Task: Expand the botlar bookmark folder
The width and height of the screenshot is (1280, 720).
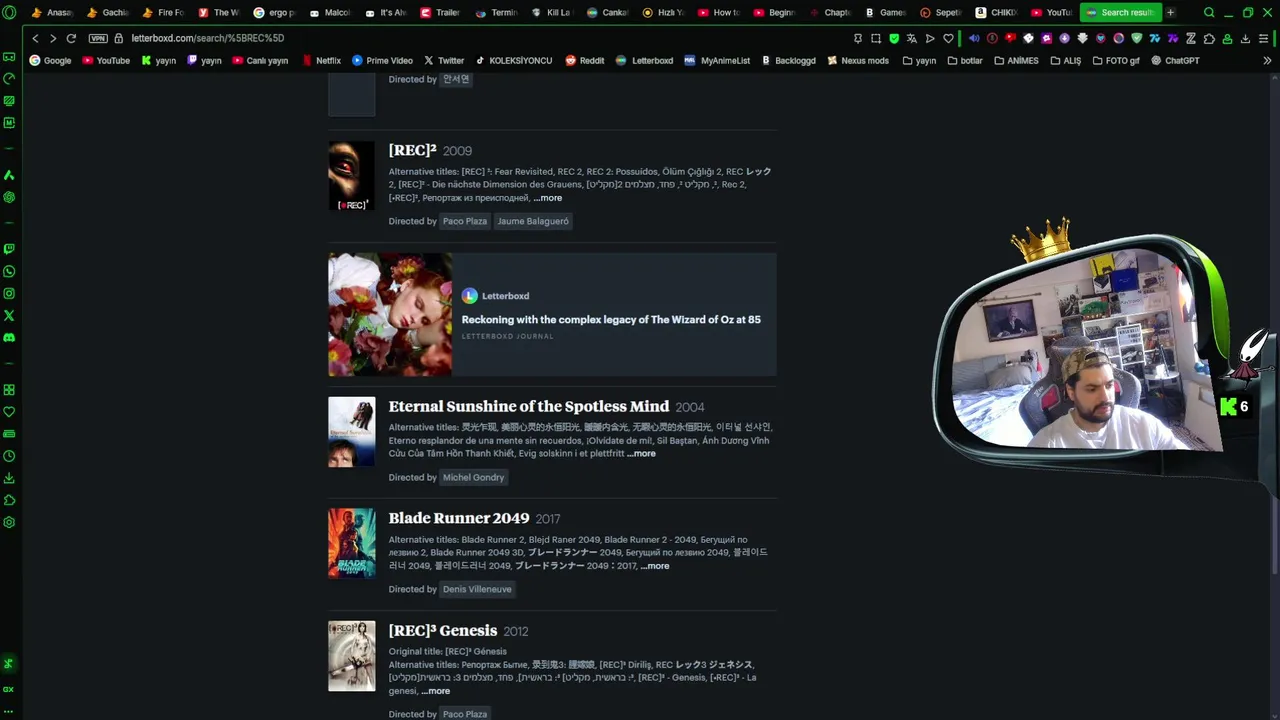Action: click(x=964, y=60)
